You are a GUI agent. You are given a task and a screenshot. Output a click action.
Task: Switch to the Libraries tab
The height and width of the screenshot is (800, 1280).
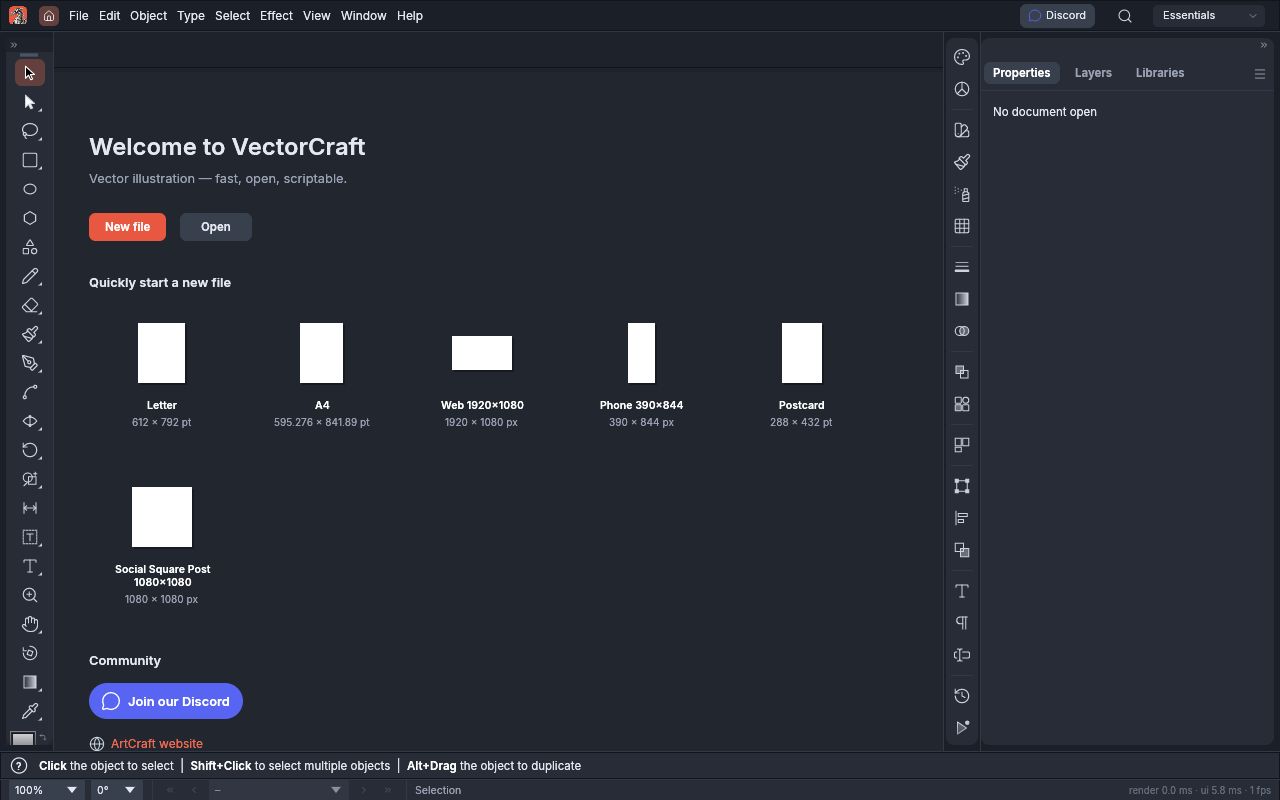click(1160, 73)
